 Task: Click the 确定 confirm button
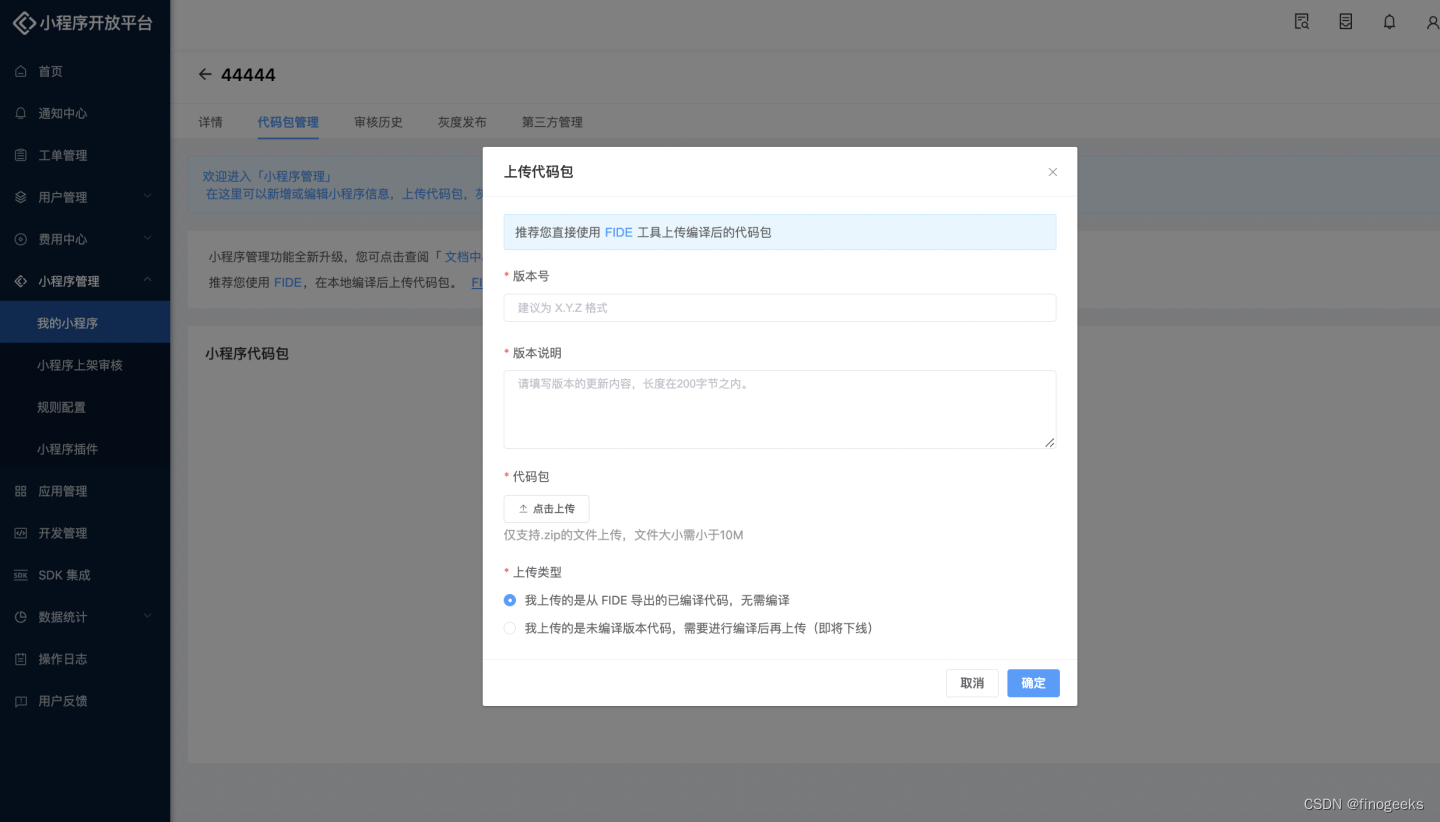tap(1033, 683)
